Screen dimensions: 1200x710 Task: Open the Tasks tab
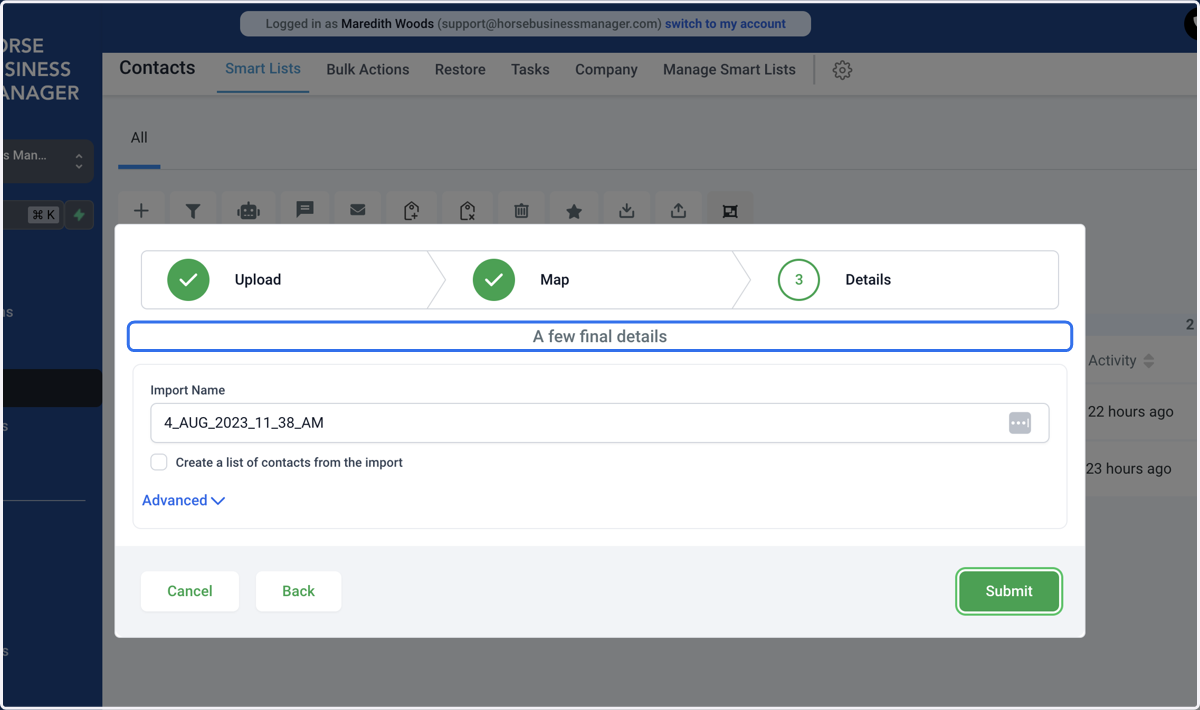(x=530, y=70)
